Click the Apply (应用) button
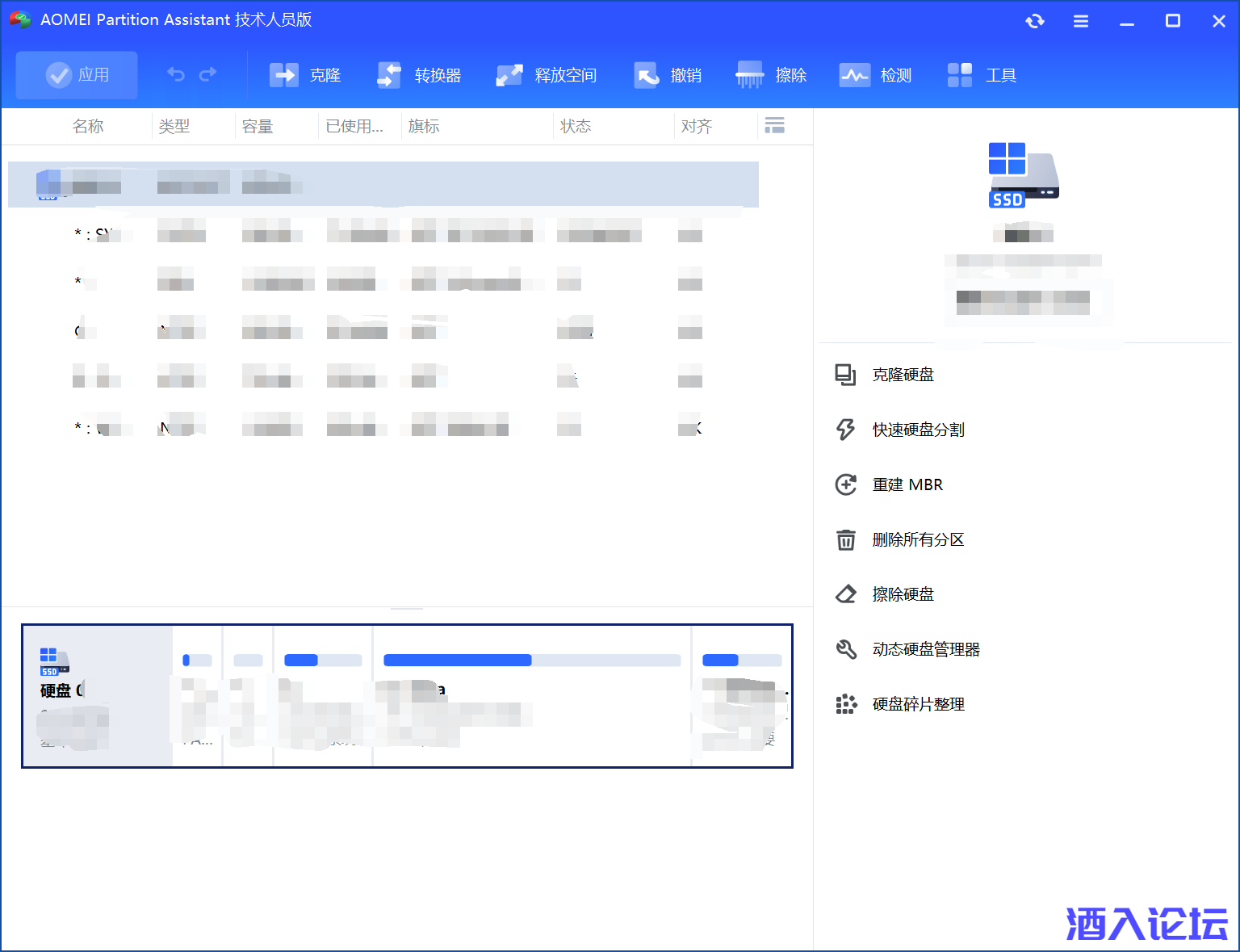 click(x=77, y=75)
